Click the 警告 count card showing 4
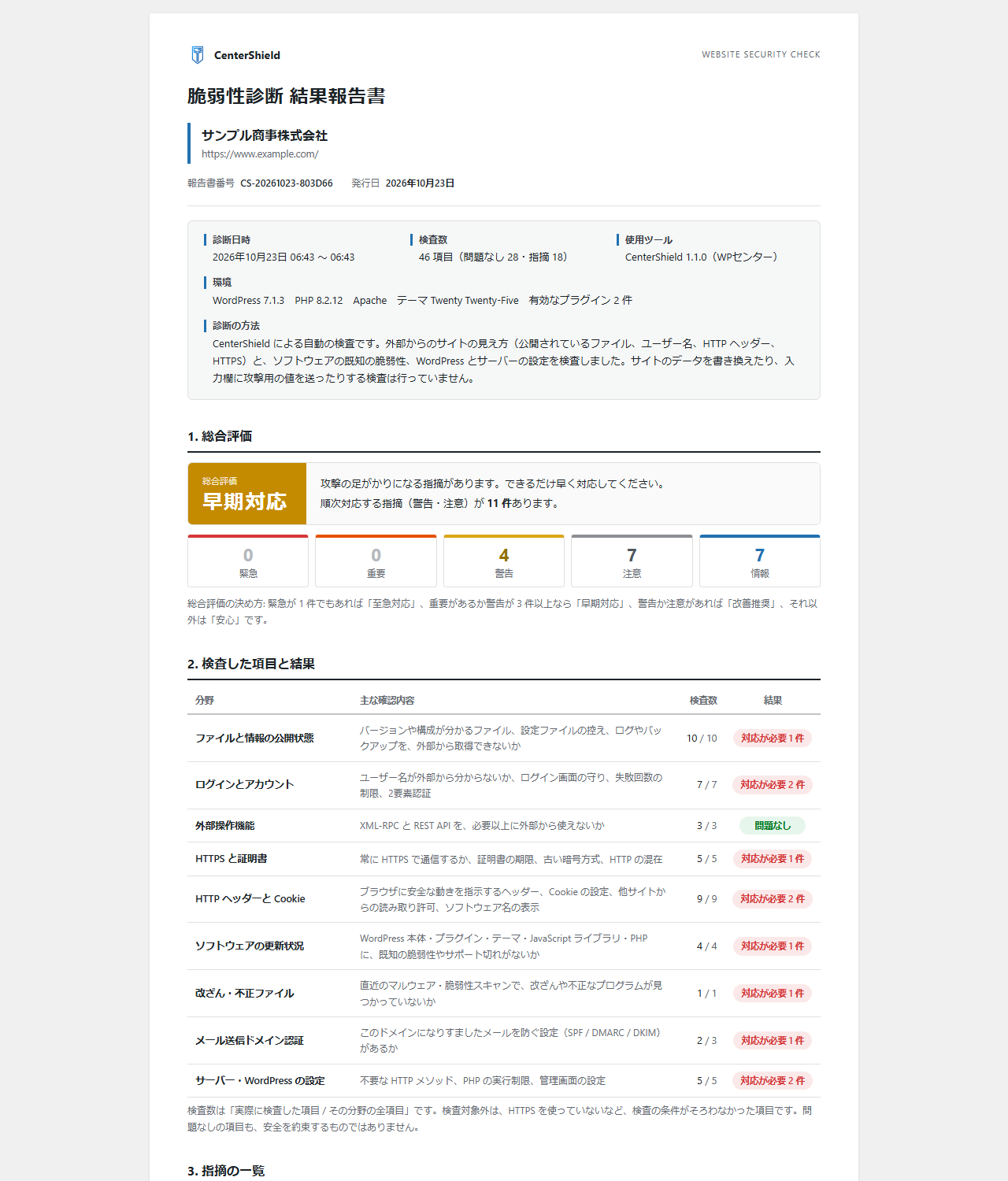The width and height of the screenshot is (1008, 1181). [x=504, y=561]
